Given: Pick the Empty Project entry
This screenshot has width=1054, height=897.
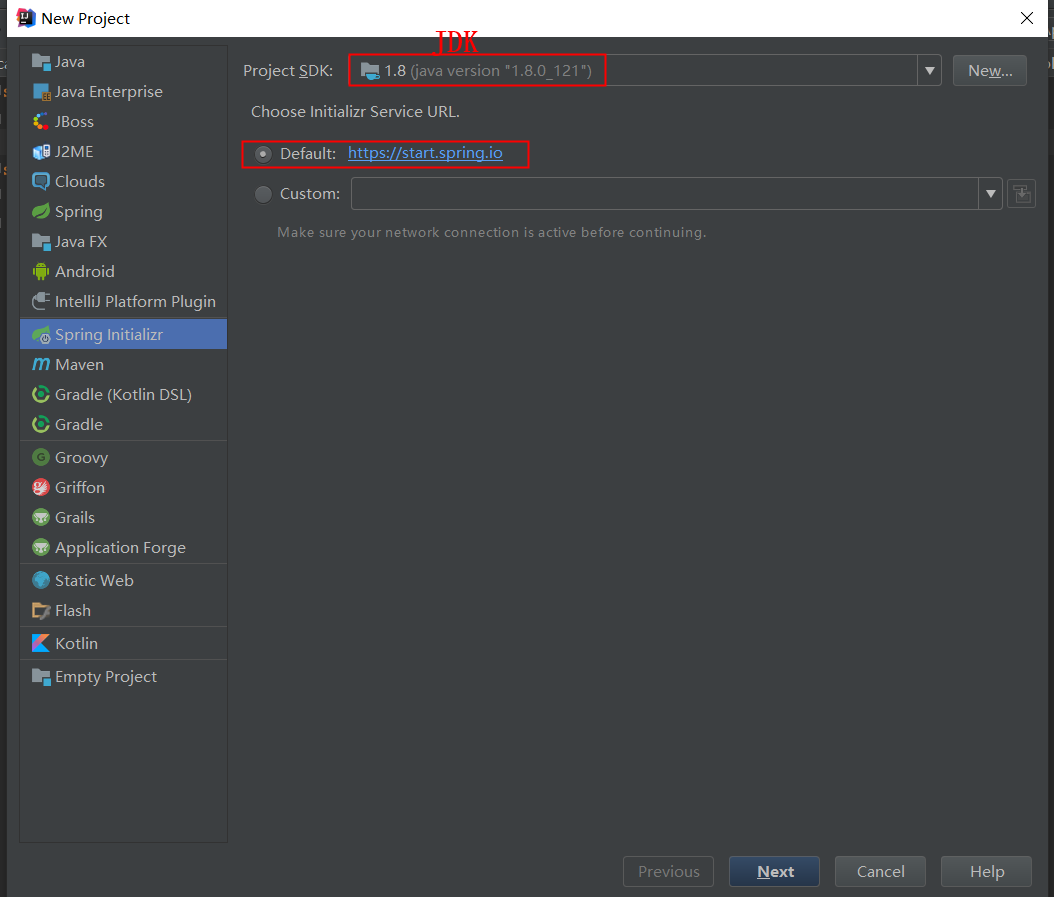Looking at the screenshot, I should 124,677.
